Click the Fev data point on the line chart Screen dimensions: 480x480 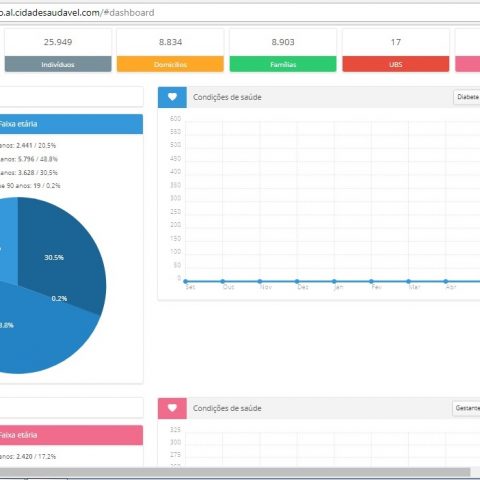371,281
